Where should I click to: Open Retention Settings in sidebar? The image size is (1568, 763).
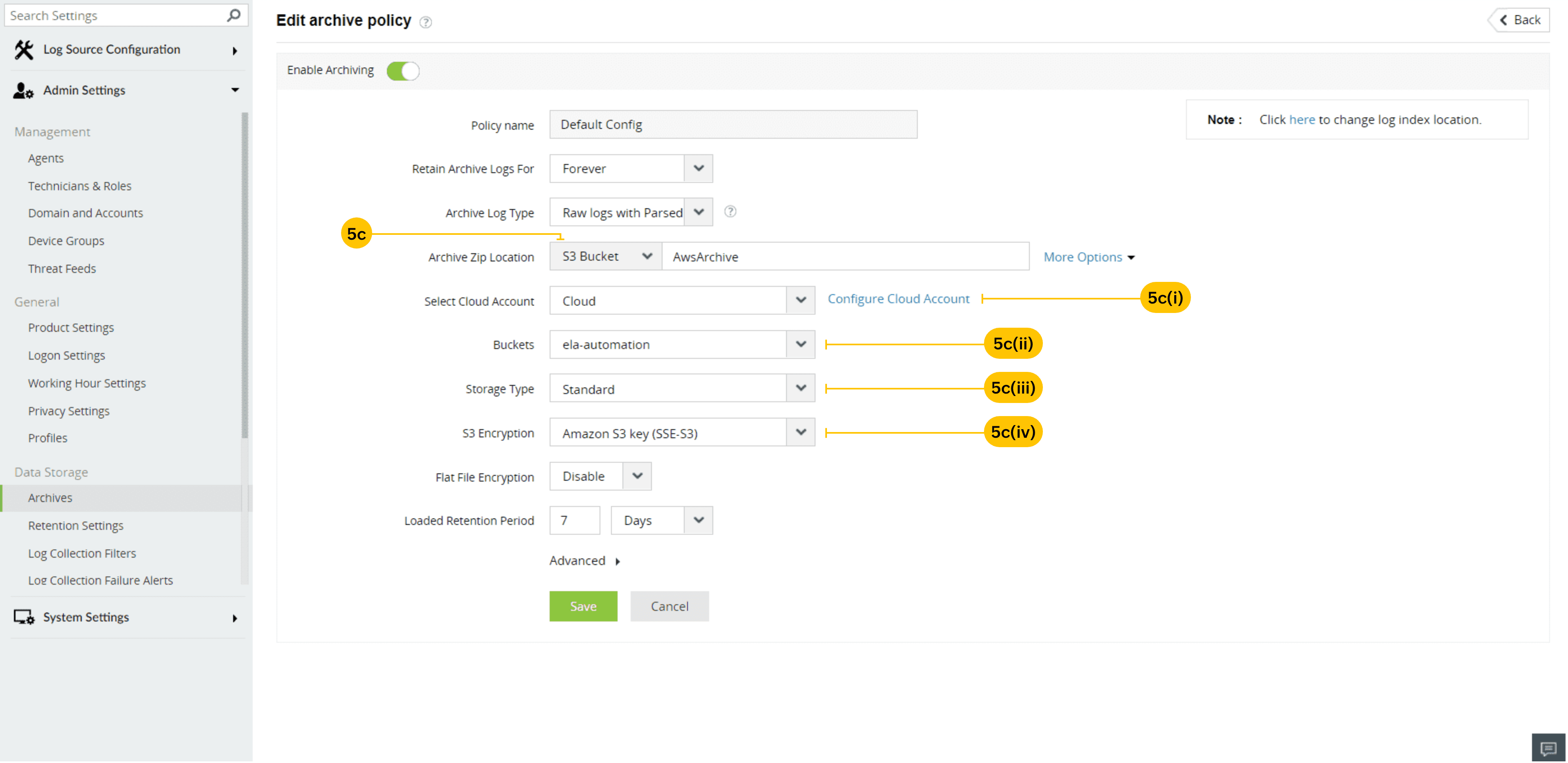(x=76, y=526)
